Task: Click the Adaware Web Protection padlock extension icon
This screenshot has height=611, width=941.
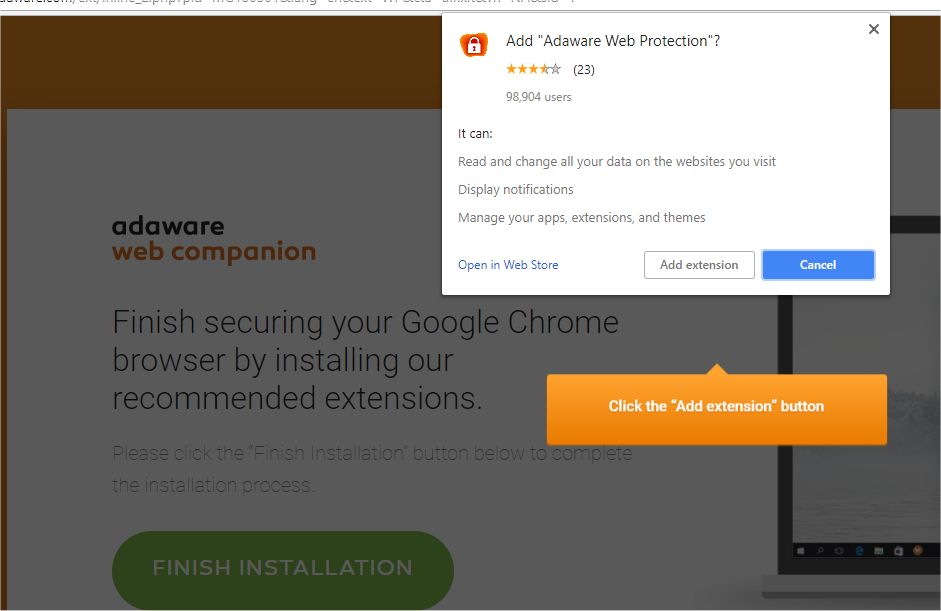Action: point(474,45)
